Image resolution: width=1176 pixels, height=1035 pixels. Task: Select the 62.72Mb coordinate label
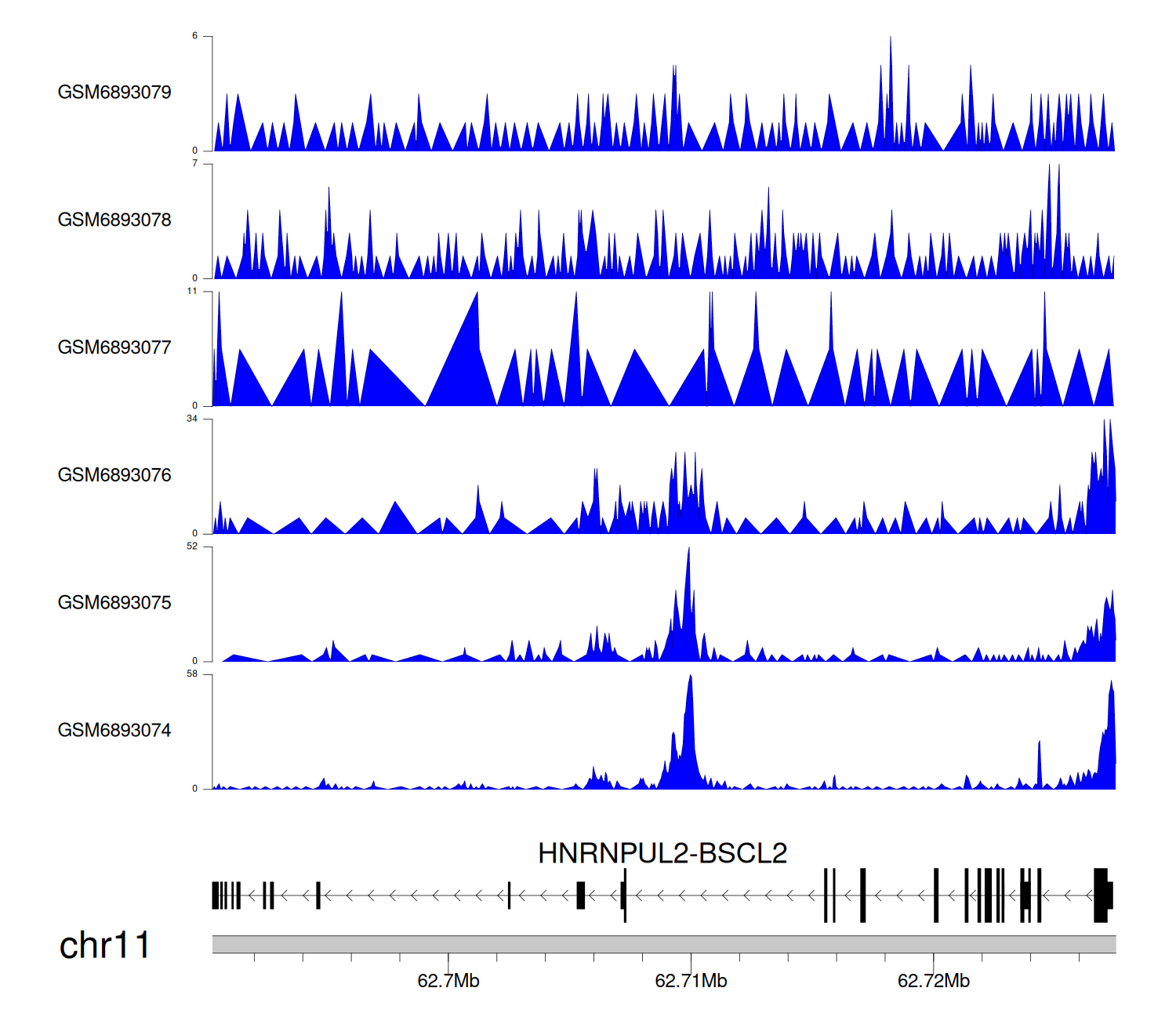(x=933, y=981)
